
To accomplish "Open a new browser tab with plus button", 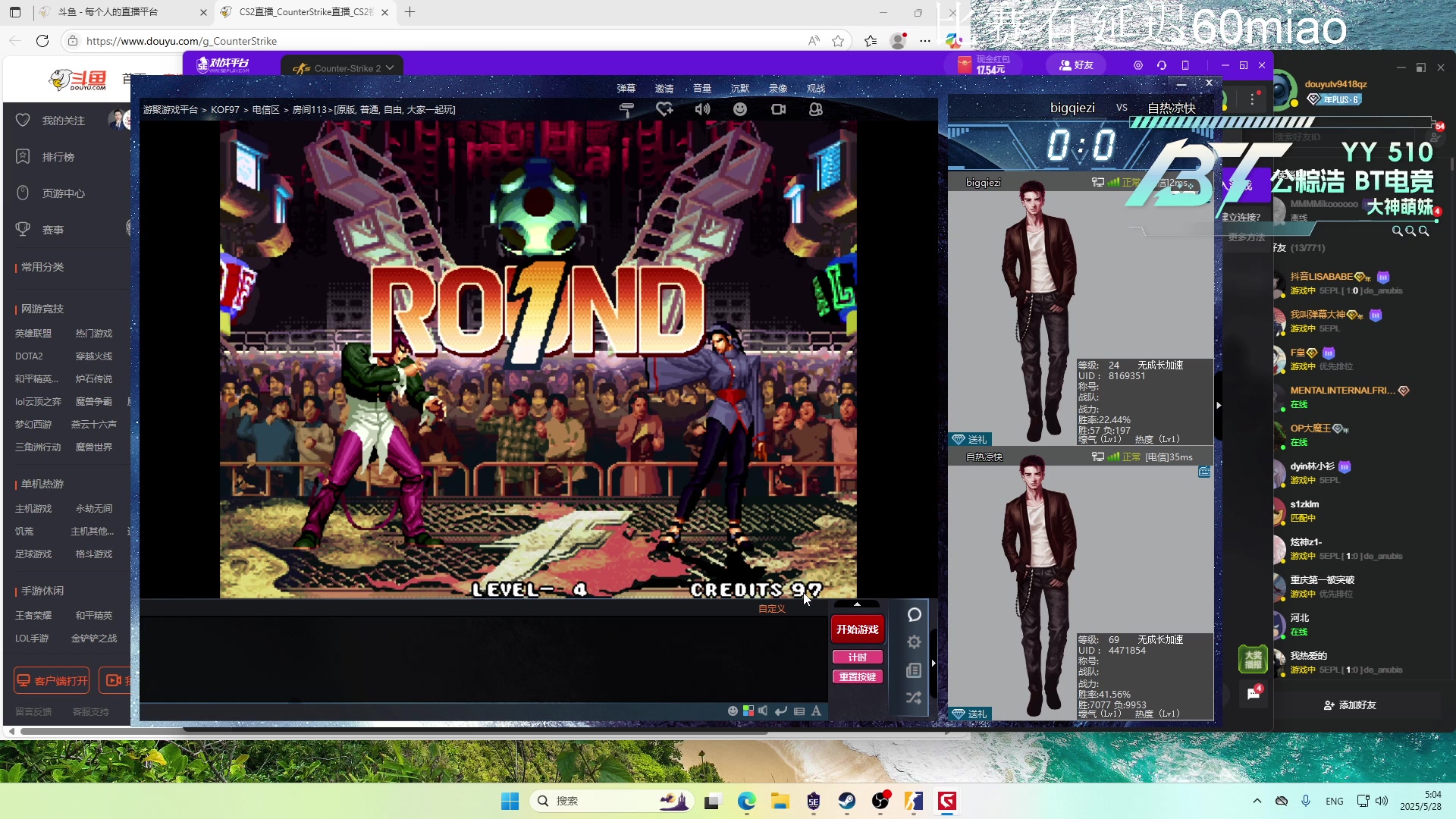I will point(410,12).
